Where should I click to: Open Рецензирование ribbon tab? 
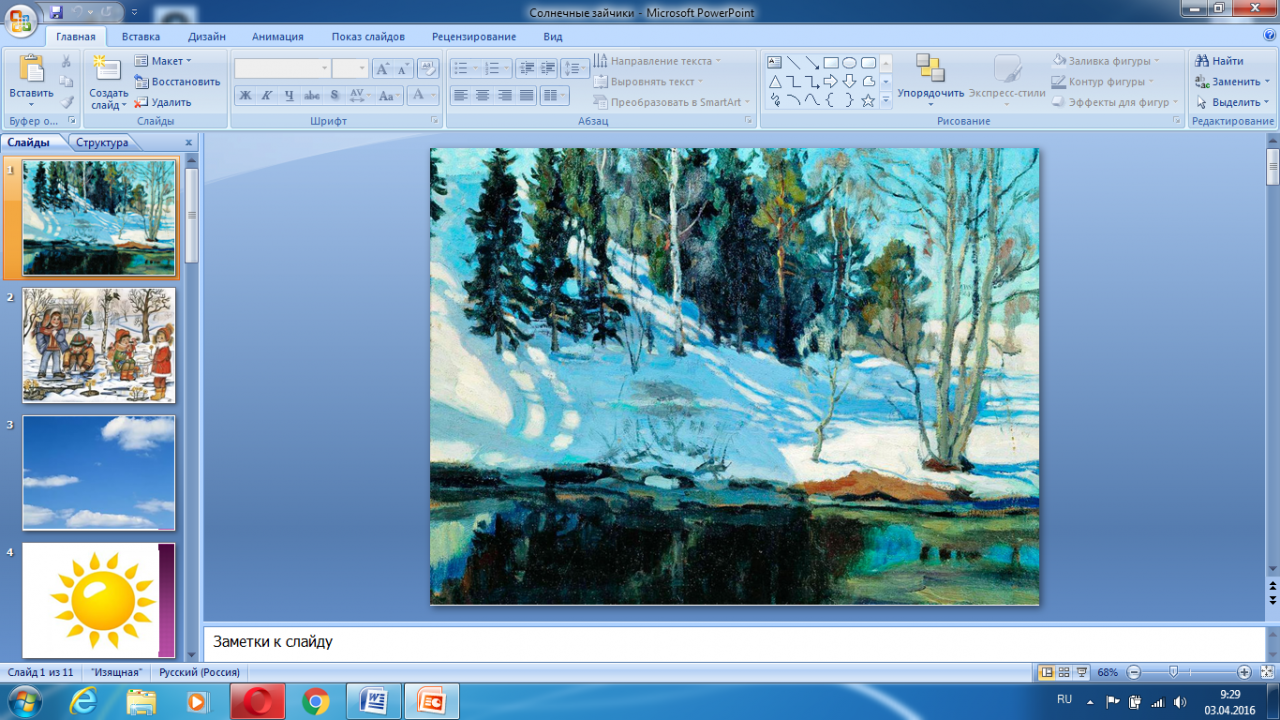(x=474, y=37)
